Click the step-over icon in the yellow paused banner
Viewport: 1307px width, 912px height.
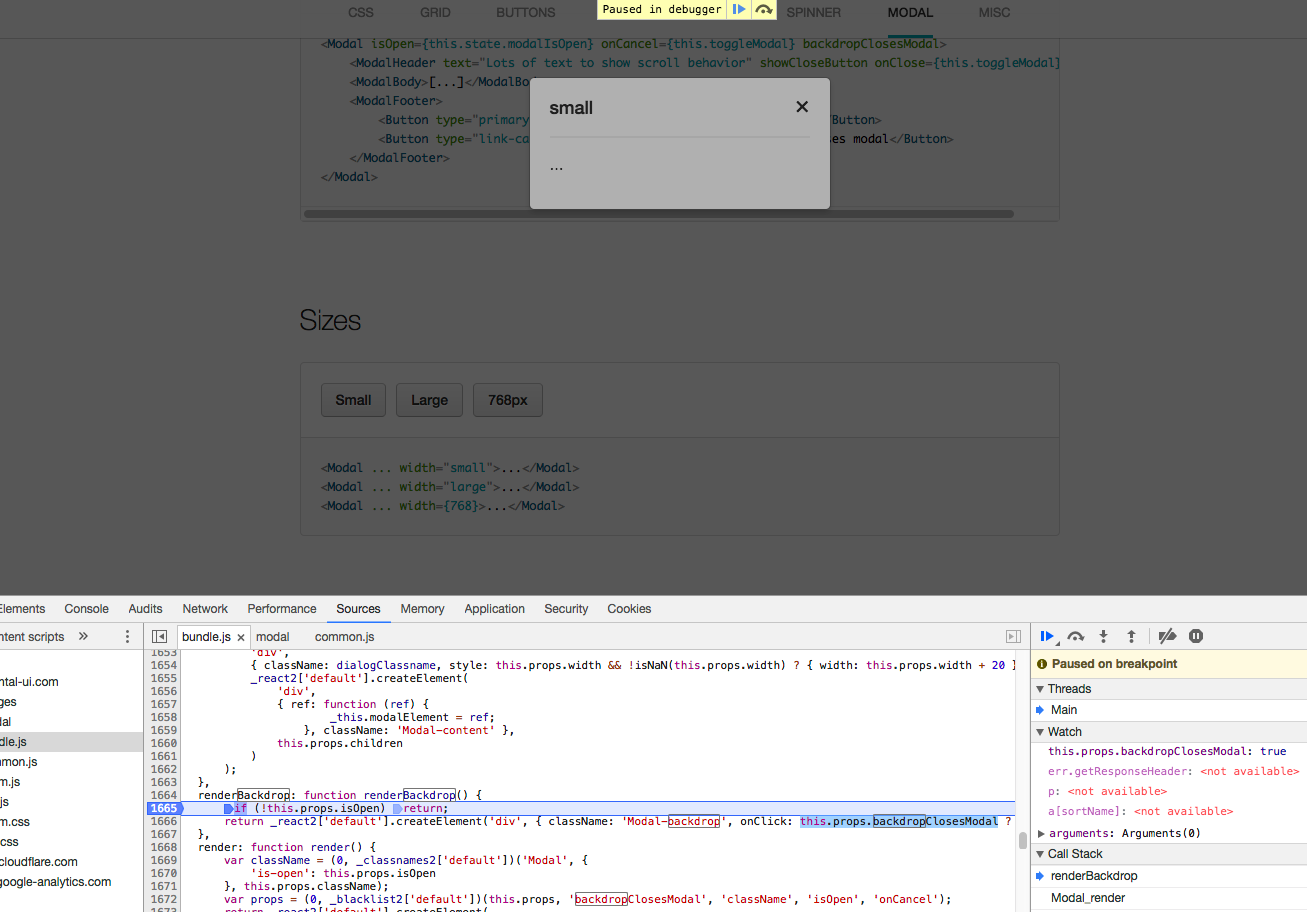[763, 9]
